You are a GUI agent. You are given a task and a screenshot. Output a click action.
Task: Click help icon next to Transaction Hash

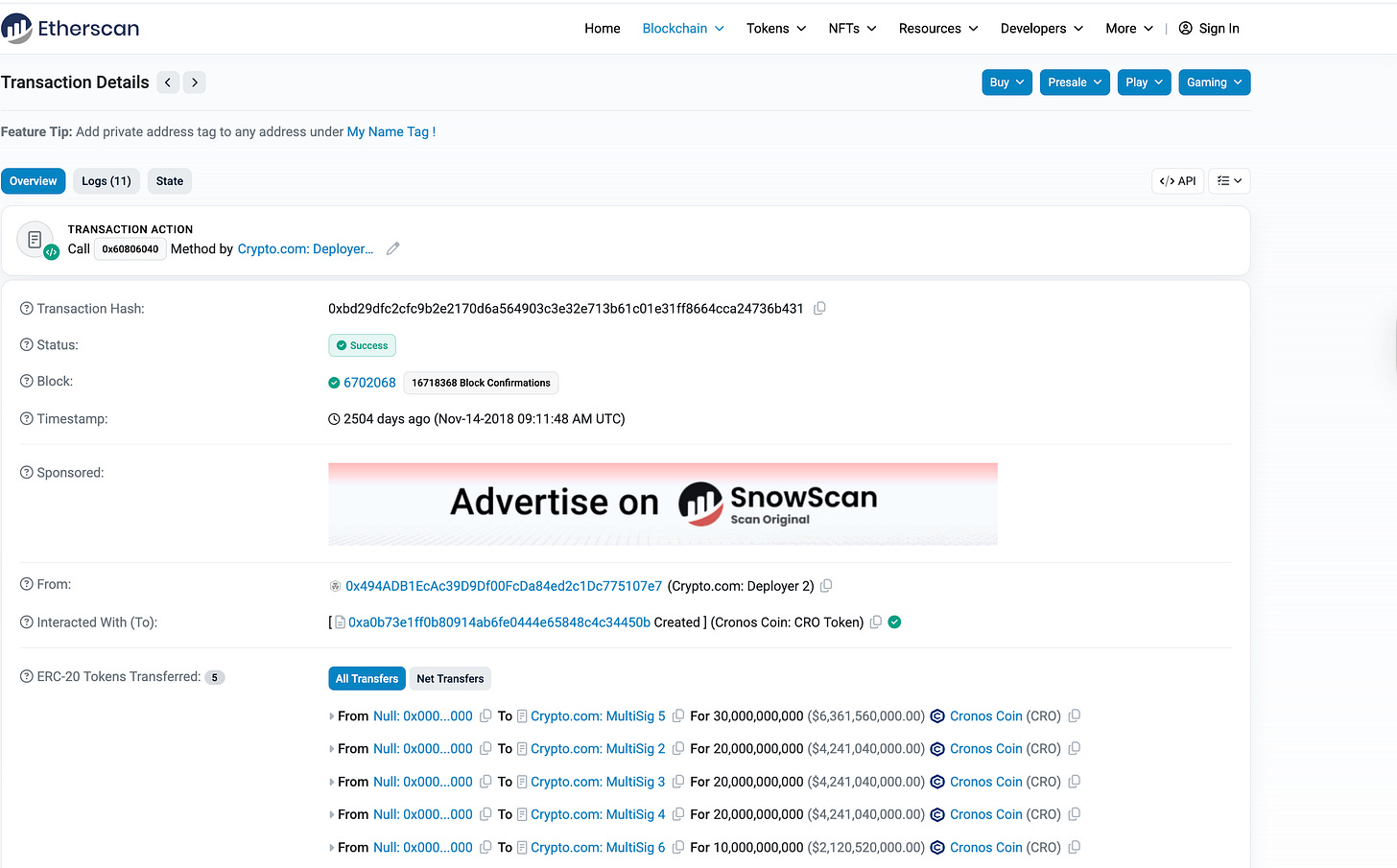pos(27,309)
